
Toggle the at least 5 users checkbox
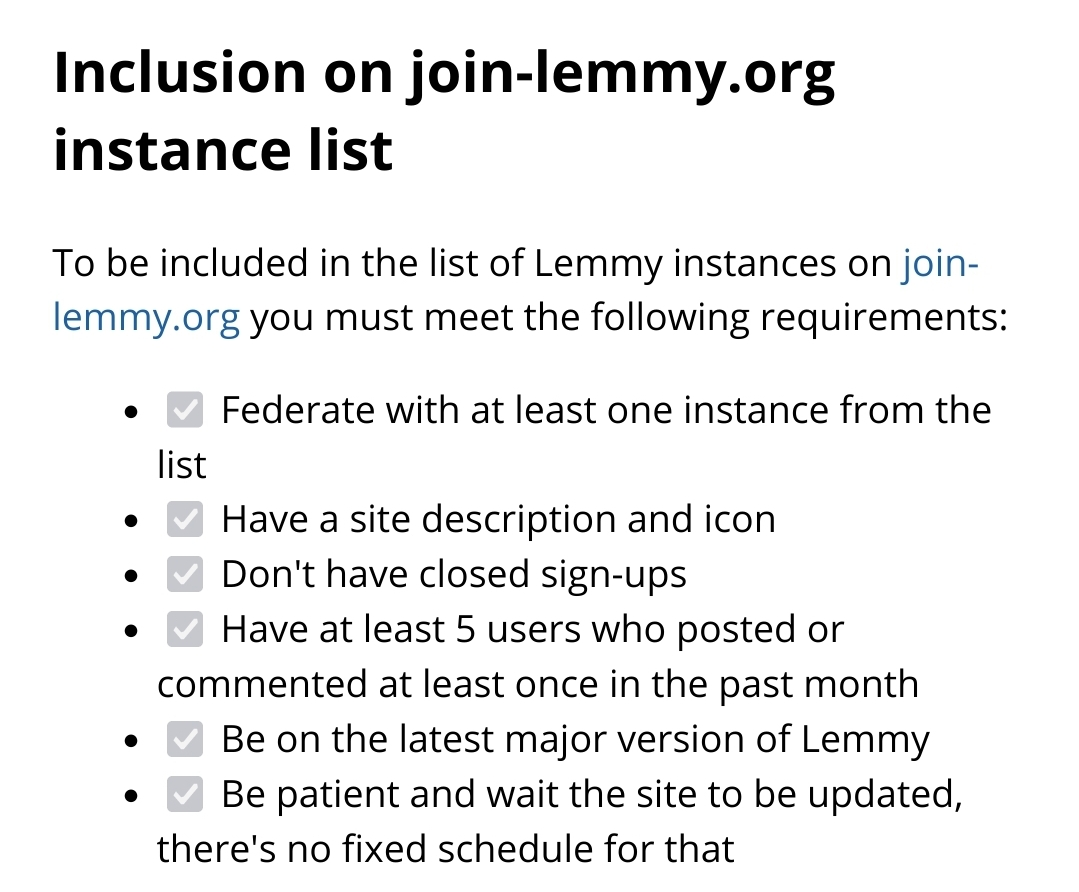click(184, 629)
